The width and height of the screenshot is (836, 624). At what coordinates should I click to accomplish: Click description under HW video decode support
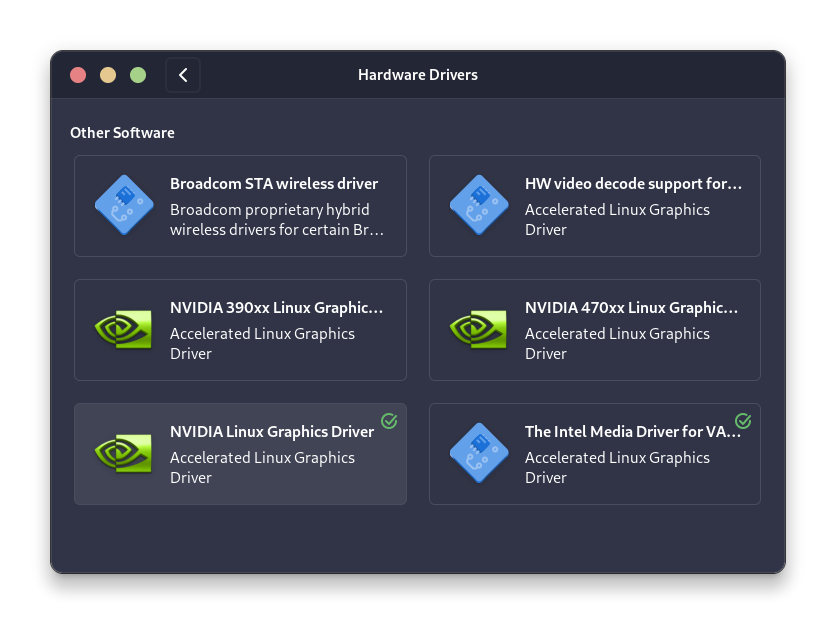(617, 220)
